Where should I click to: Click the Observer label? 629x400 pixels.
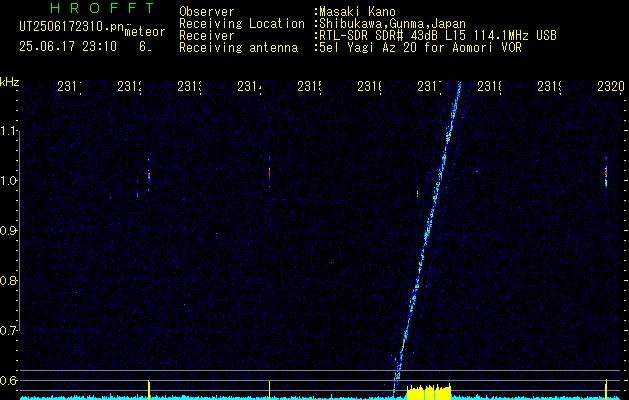coord(207,12)
